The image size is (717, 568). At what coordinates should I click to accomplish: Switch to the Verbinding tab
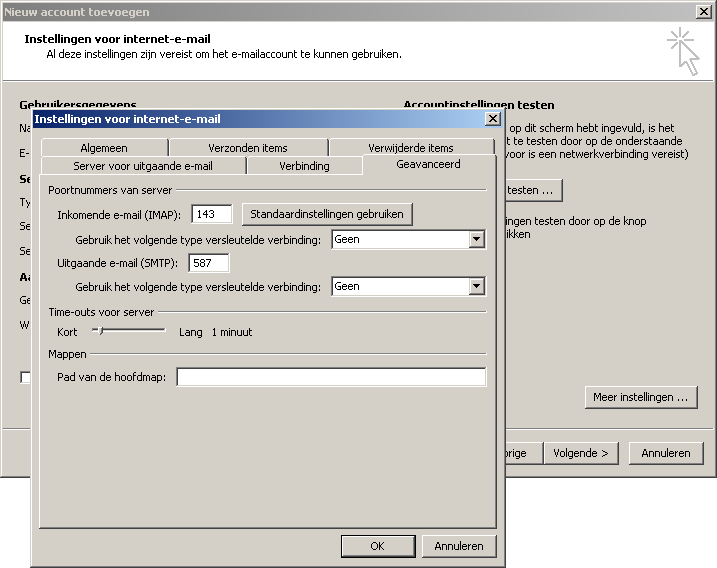coord(304,166)
